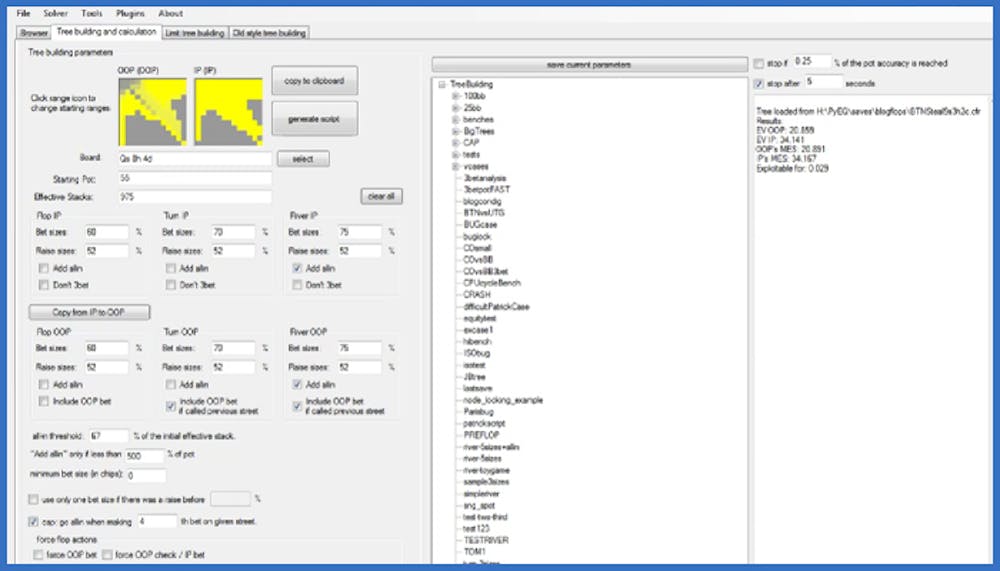The width and height of the screenshot is (1000, 571).
Task: Click the Board input field
Action: tap(195, 158)
